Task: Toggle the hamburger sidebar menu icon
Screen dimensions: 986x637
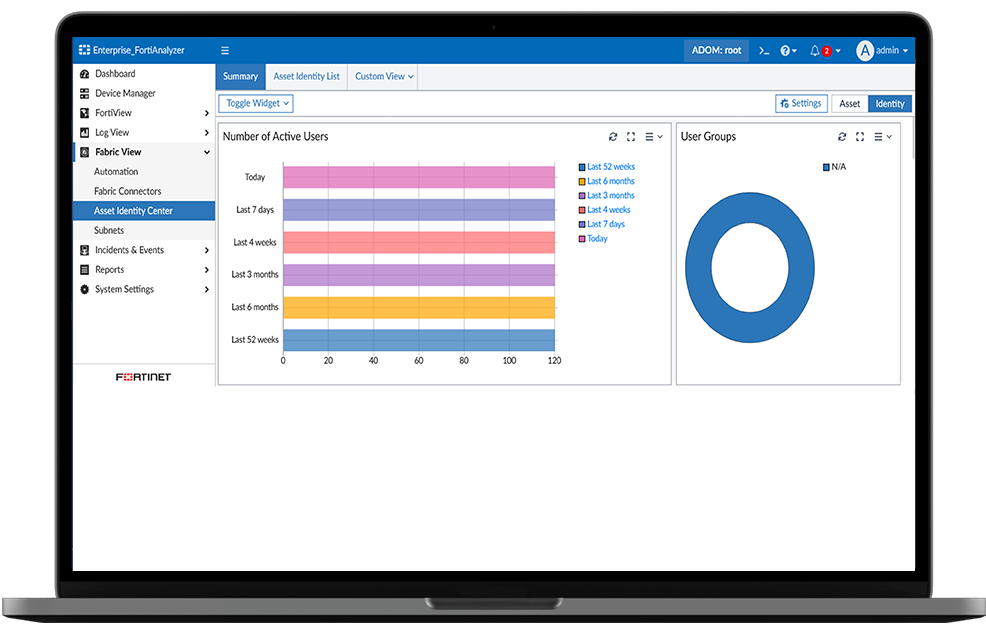Action: [224, 50]
